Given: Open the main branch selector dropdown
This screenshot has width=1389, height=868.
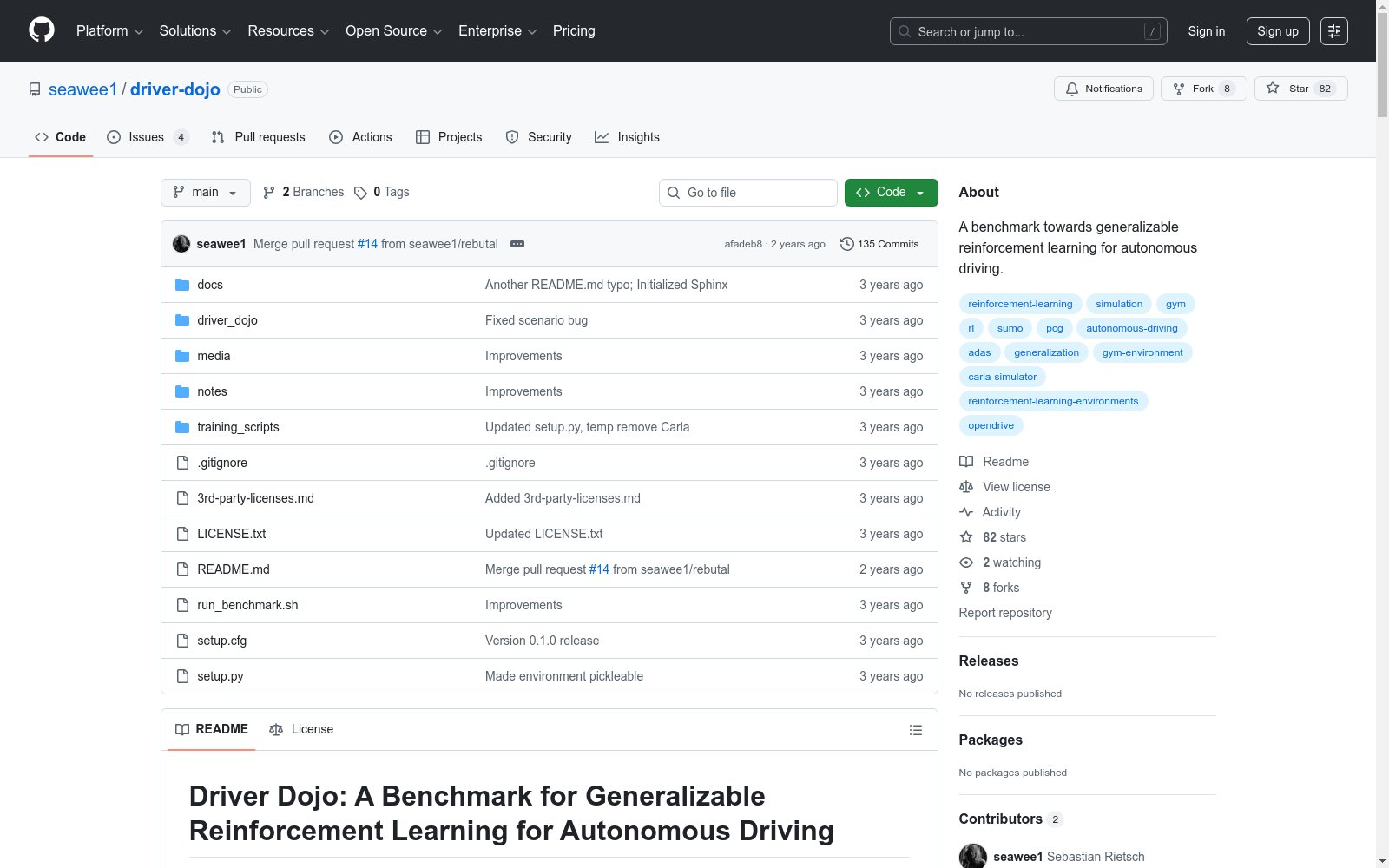Looking at the screenshot, I should coord(206,193).
